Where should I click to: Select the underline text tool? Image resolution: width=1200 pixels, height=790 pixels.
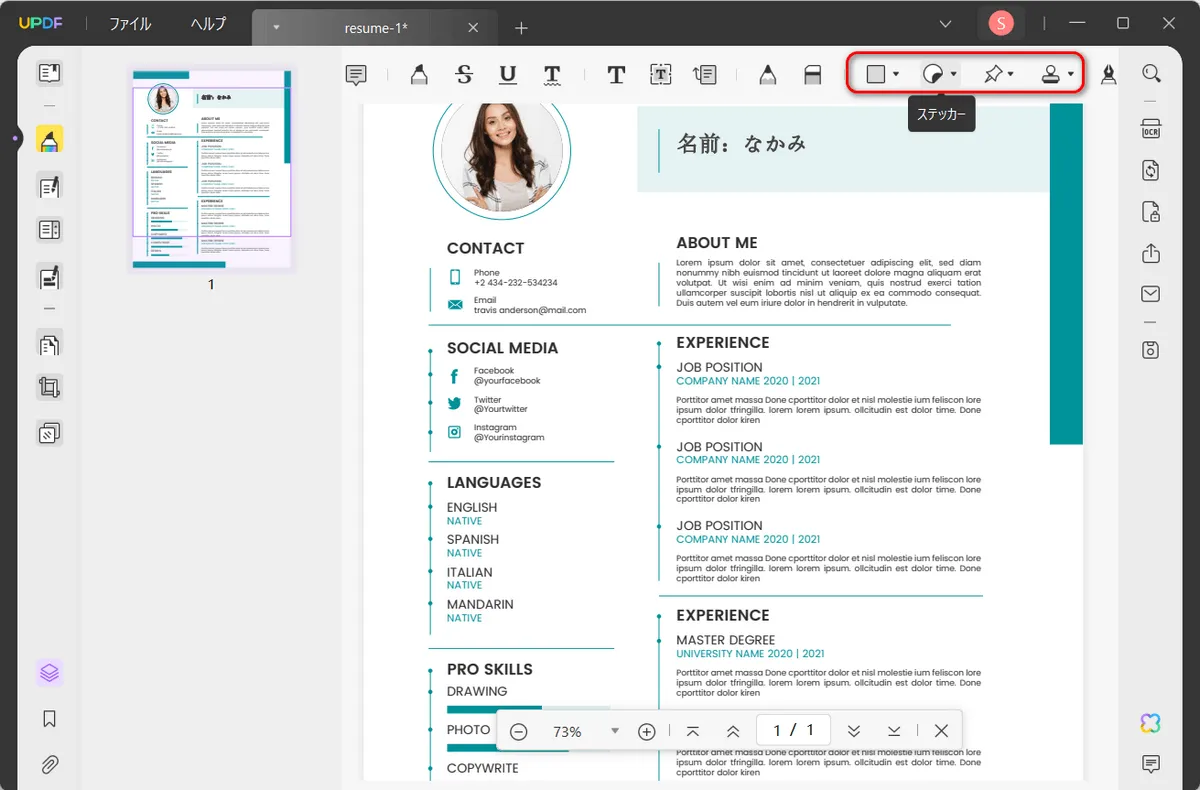tap(508, 74)
